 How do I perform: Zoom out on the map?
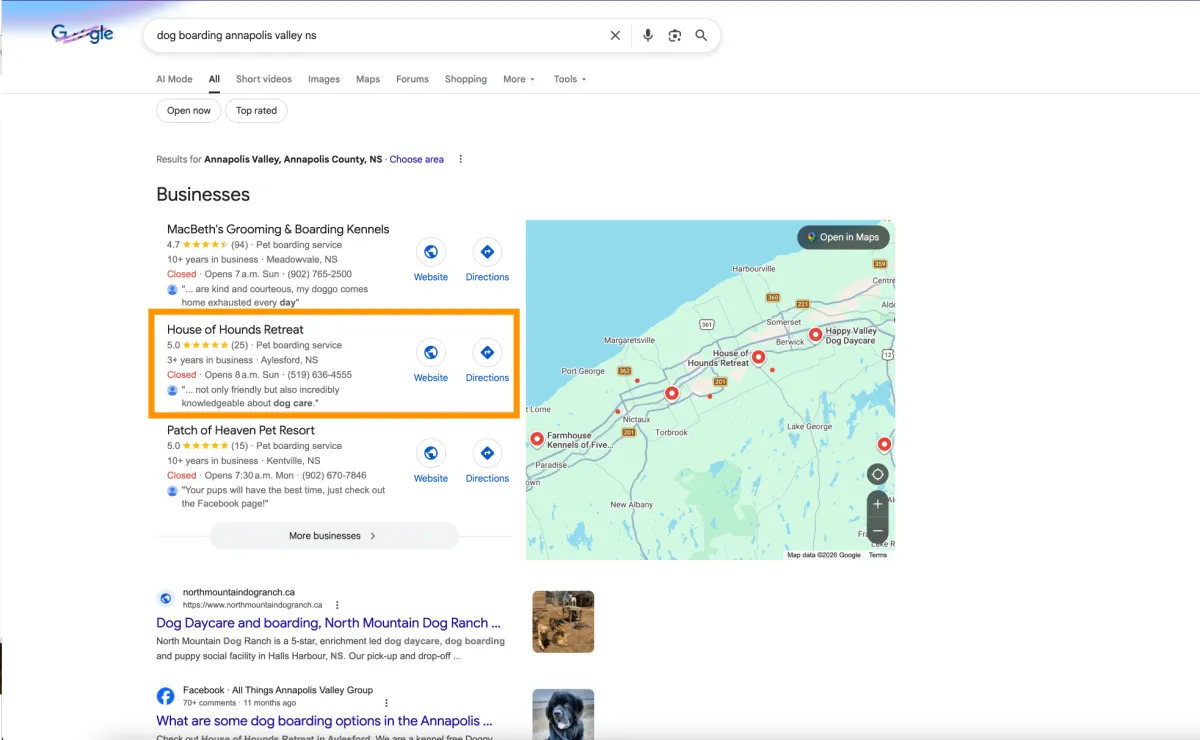[877, 530]
